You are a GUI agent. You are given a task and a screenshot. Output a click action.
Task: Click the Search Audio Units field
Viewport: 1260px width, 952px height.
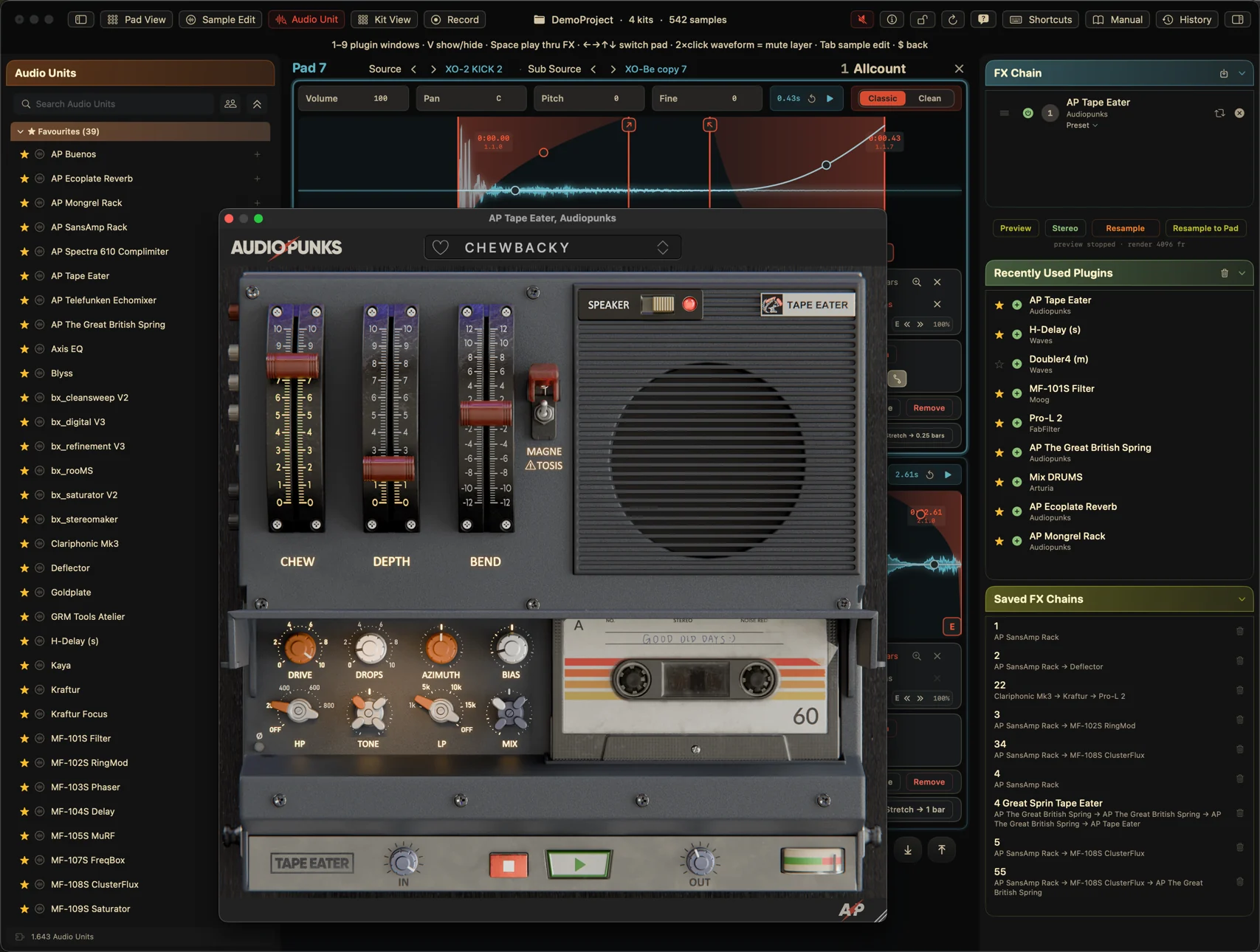click(x=114, y=104)
